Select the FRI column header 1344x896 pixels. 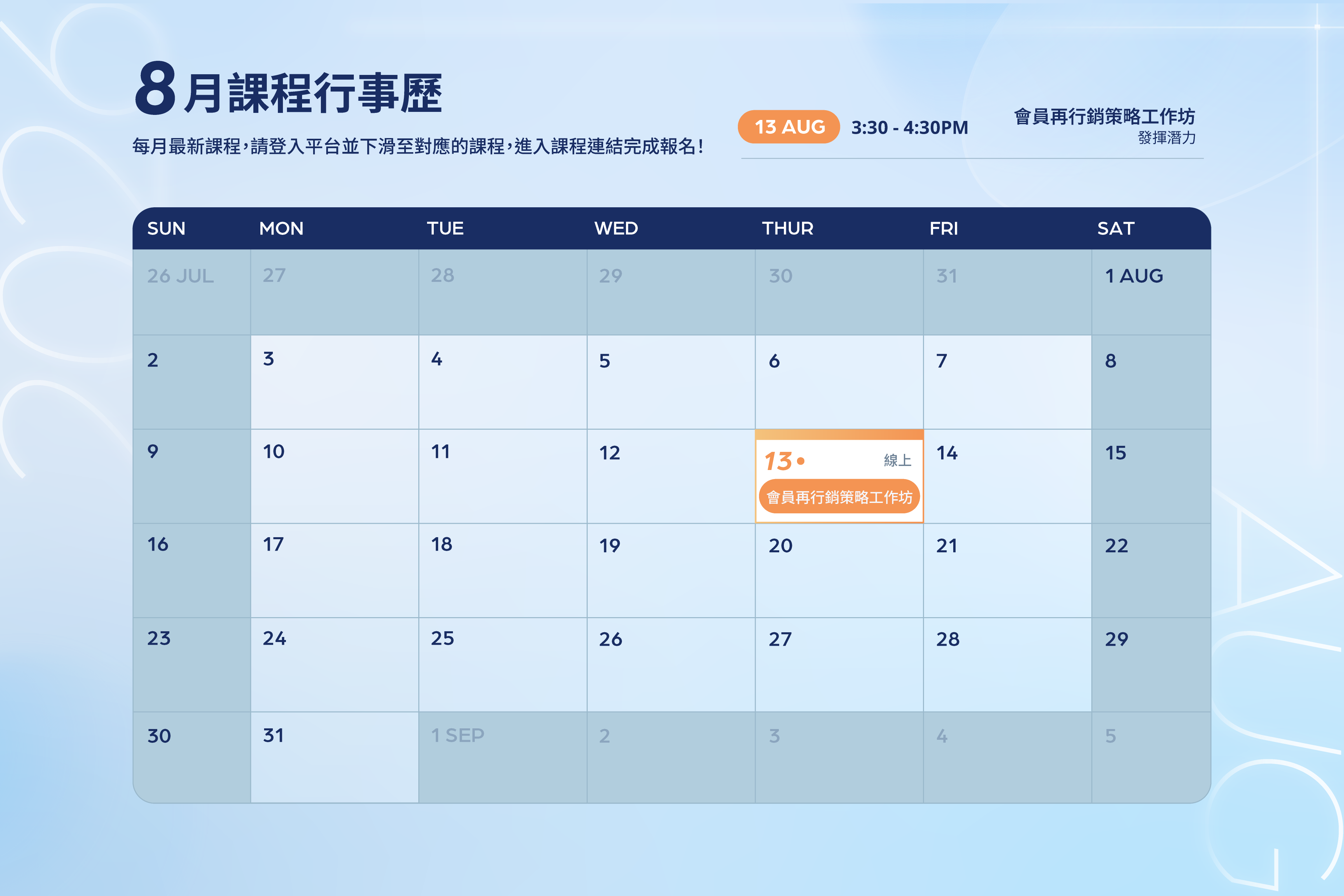943,228
